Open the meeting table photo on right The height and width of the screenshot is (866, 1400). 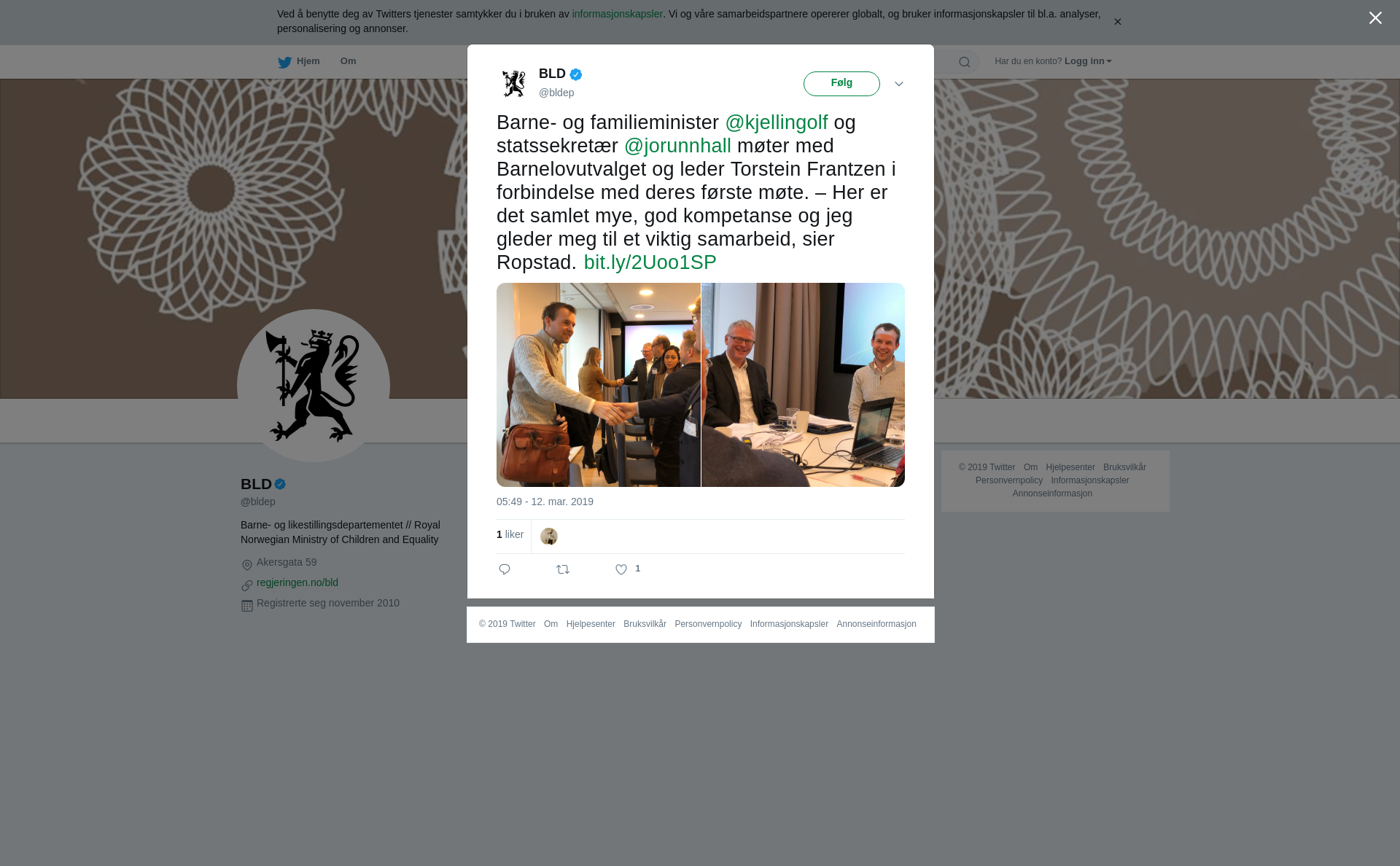coord(803,385)
